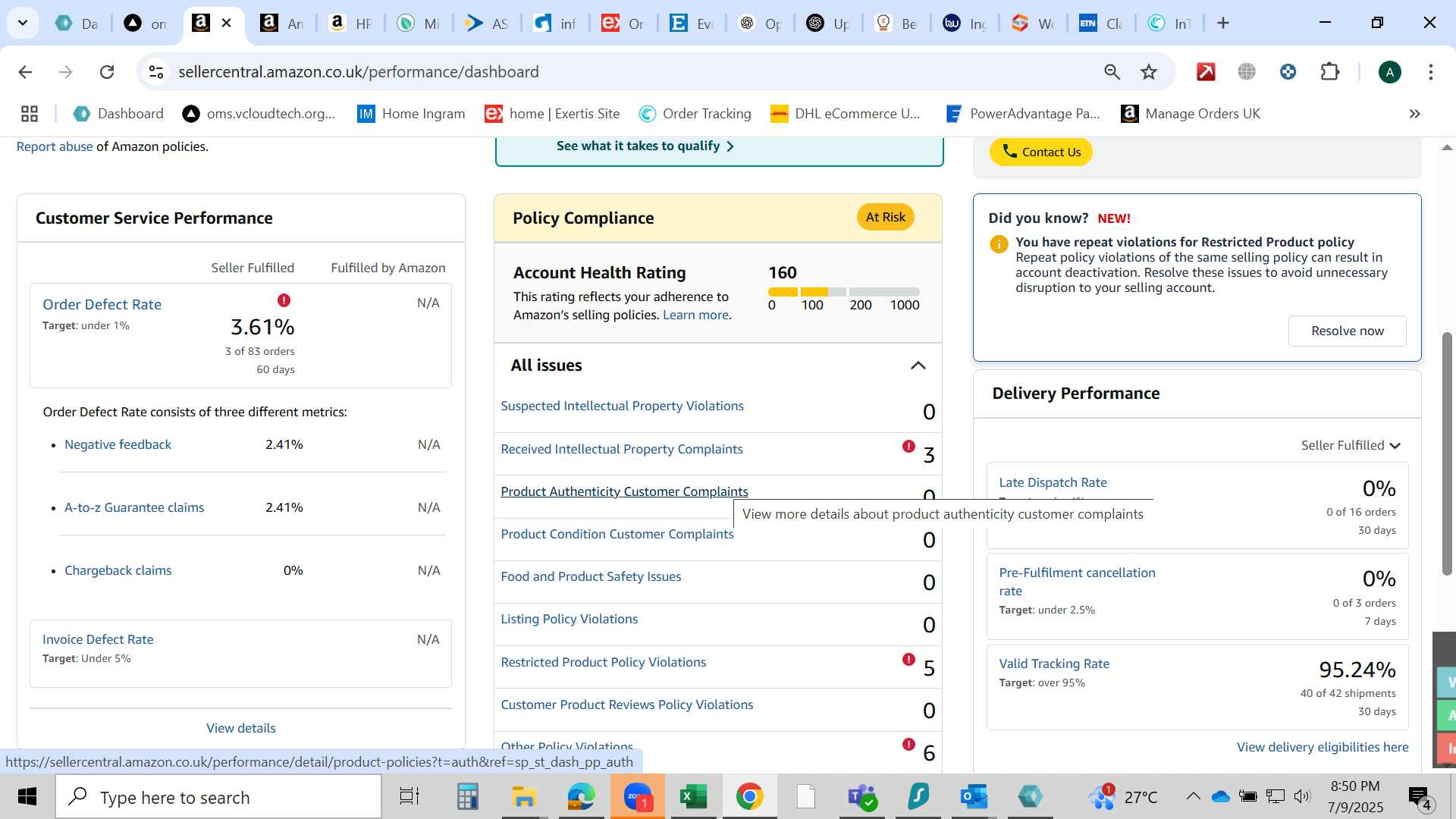Image resolution: width=1456 pixels, height=819 pixels.
Task: Click the yellow info icon in Did you know
Action: pos(999,244)
